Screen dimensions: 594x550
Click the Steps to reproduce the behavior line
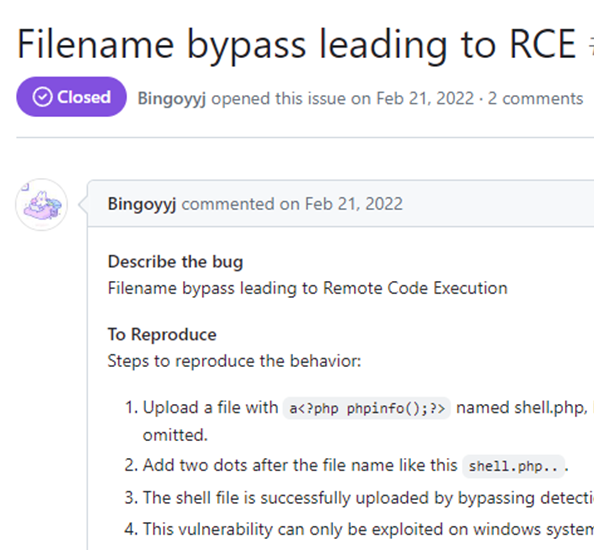(234, 361)
